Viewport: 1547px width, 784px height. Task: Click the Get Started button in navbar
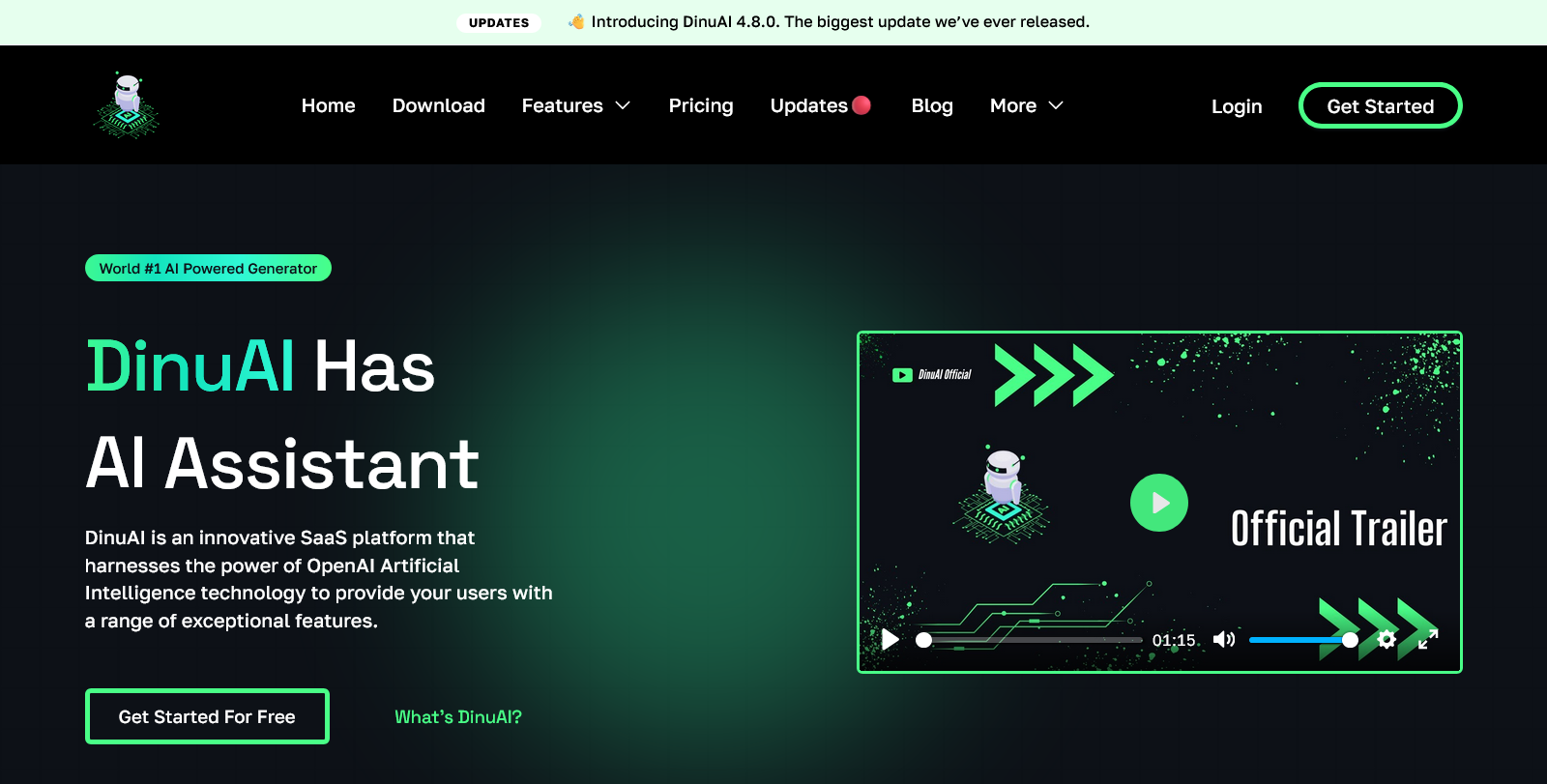tap(1380, 105)
